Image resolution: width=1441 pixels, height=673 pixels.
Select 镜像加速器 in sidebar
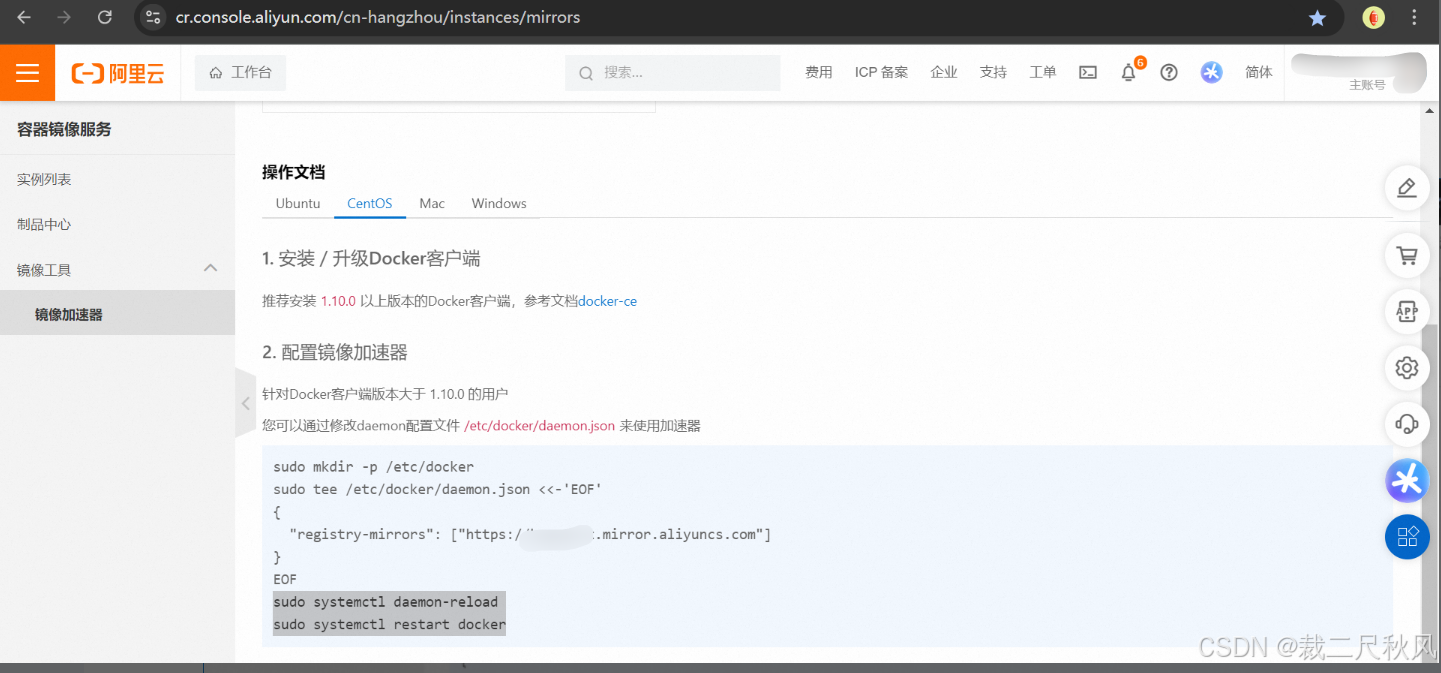(117, 315)
